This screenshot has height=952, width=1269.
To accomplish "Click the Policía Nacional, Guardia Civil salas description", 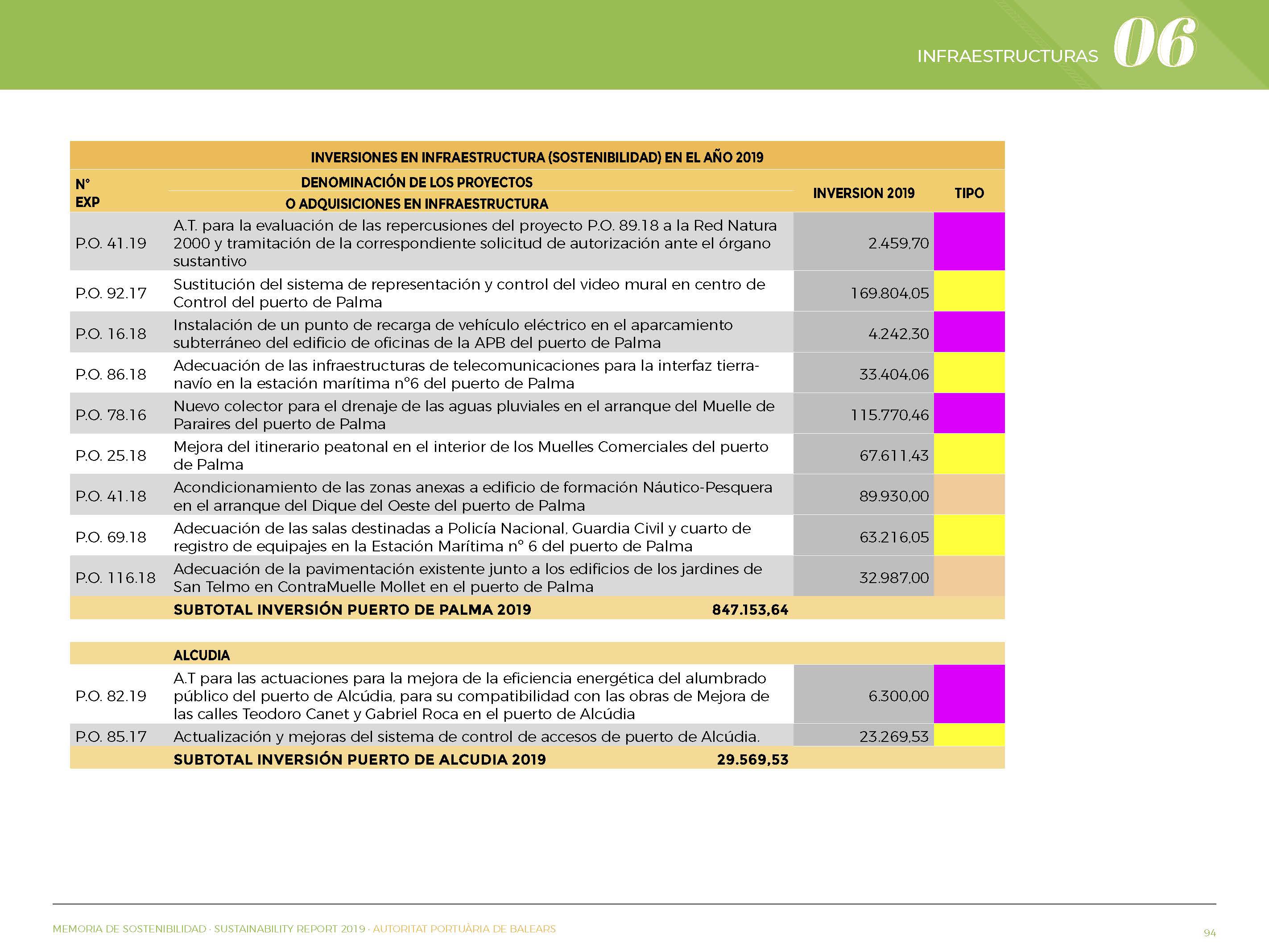I will [x=463, y=537].
